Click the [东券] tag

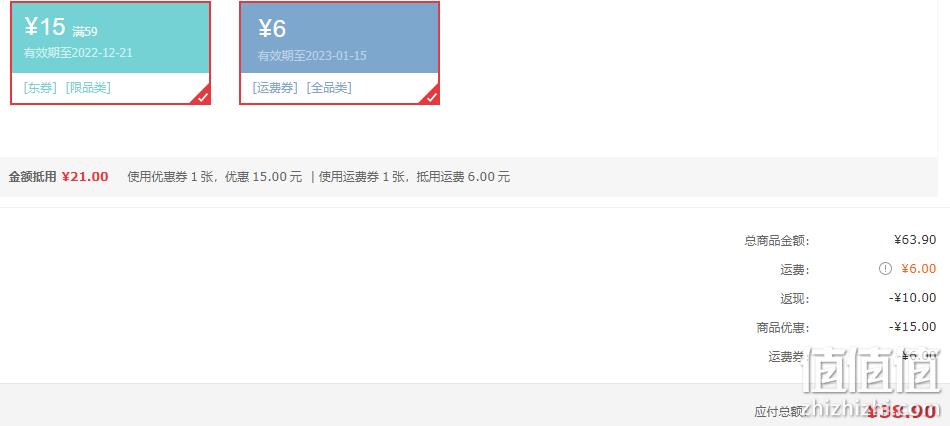pyautogui.click(x=40, y=88)
